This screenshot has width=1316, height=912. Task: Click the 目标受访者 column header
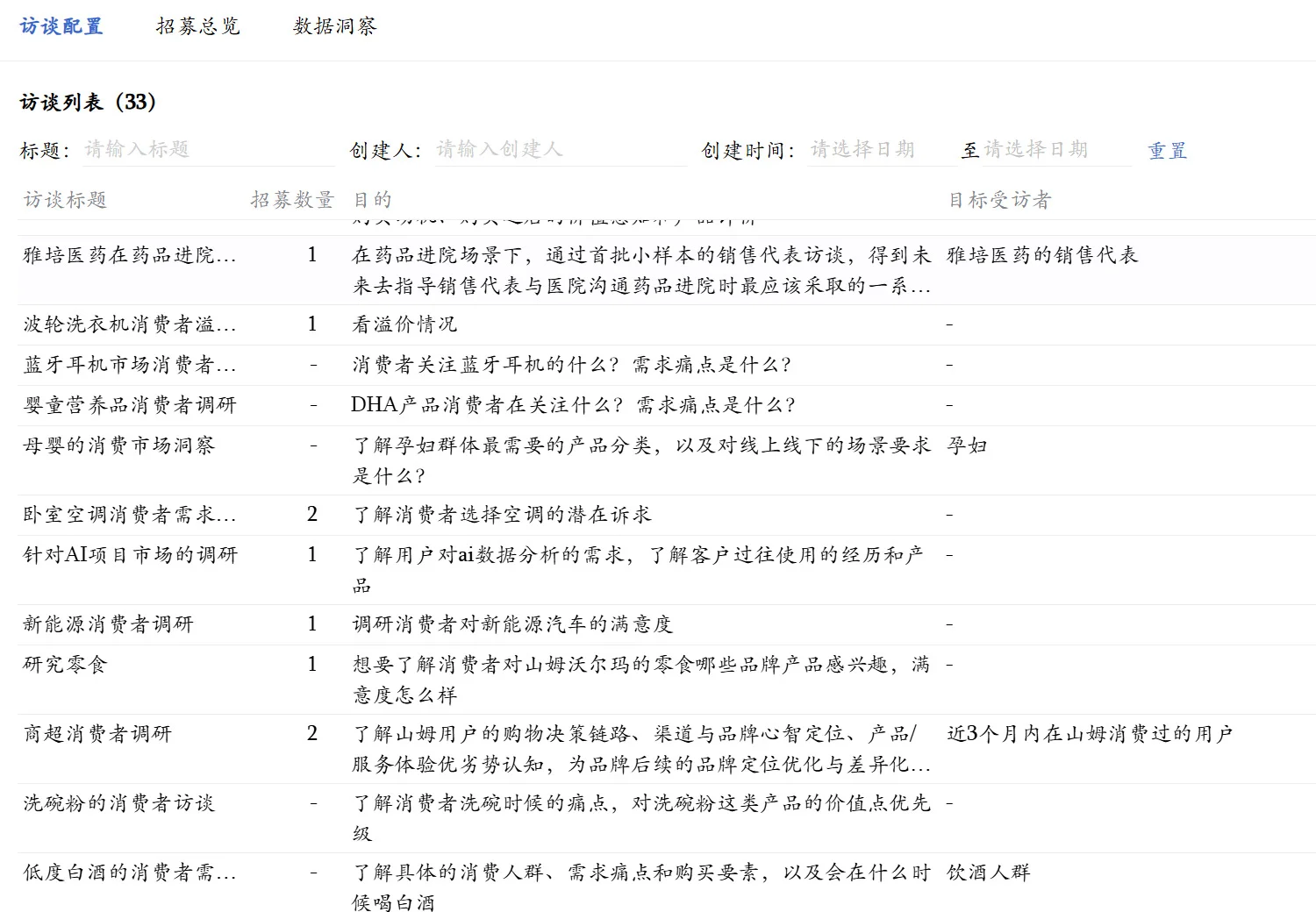coord(999,200)
